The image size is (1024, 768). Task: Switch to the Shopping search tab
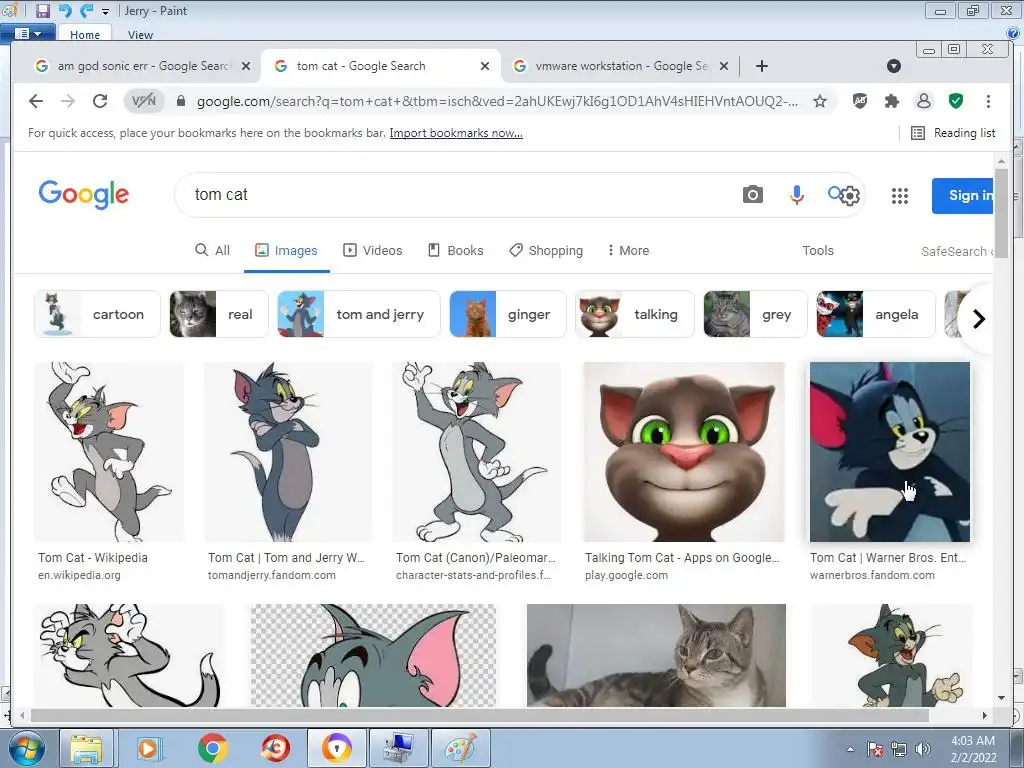tap(546, 251)
